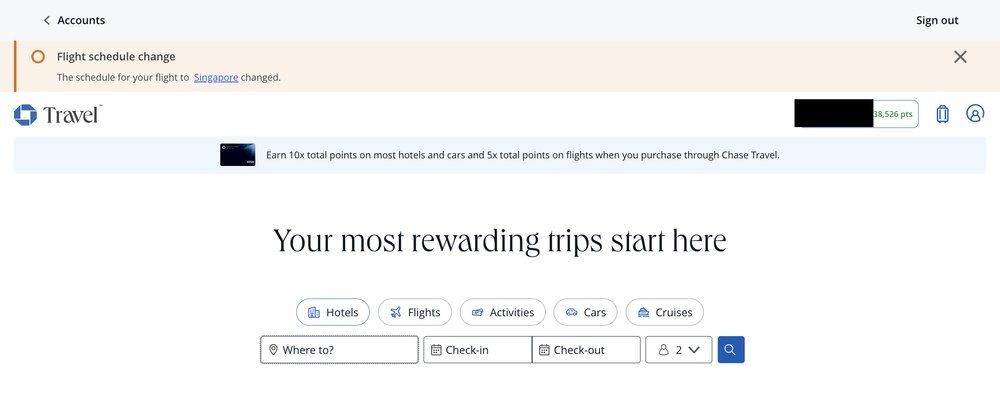Open the Check-in date picker

pyautogui.click(x=477, y=350)
